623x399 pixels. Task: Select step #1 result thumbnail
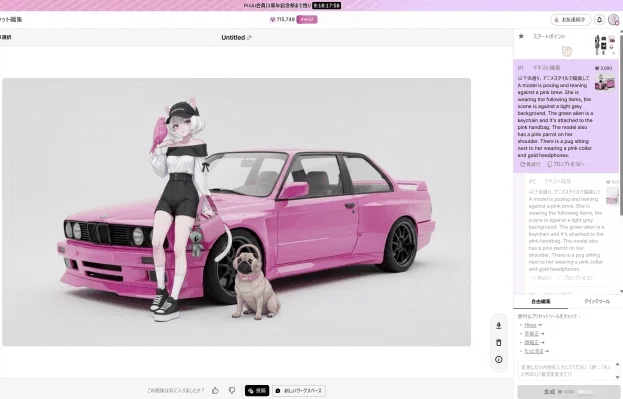605,82
